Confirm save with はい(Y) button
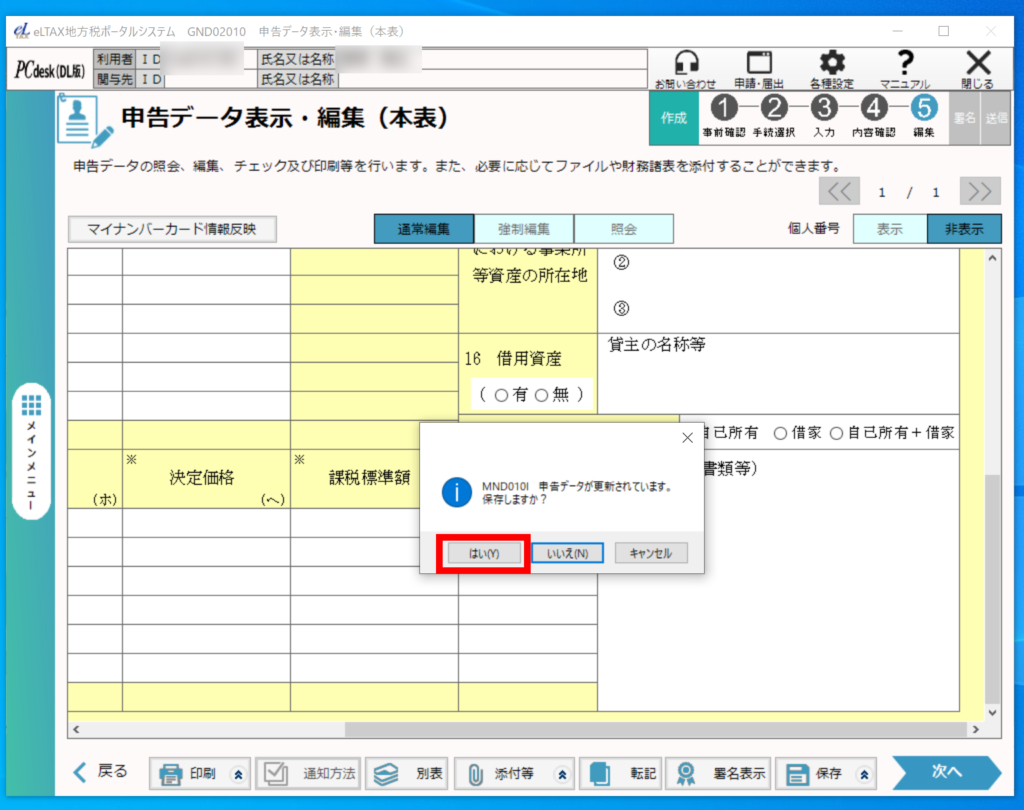 coord(483,553)
